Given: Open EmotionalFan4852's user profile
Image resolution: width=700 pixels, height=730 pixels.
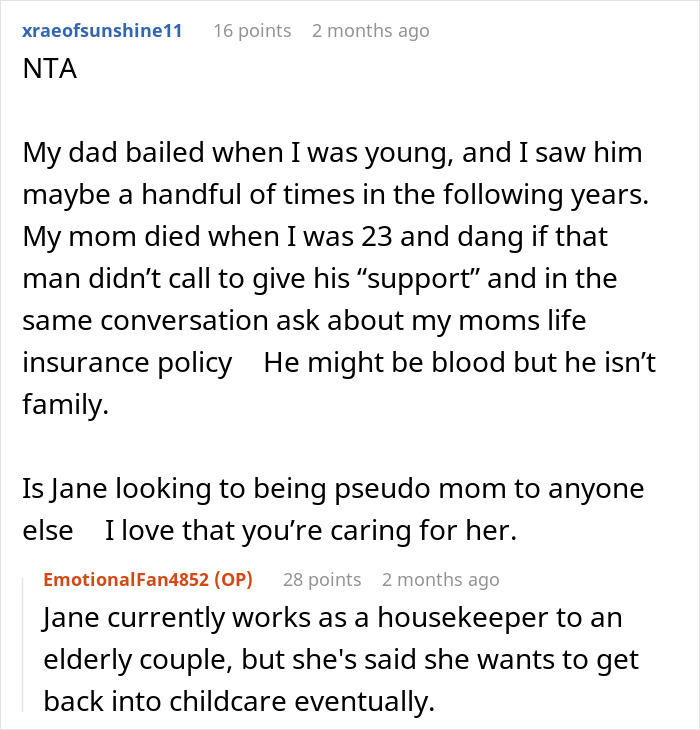Looking at the screenshot, I should coord(127,579).
